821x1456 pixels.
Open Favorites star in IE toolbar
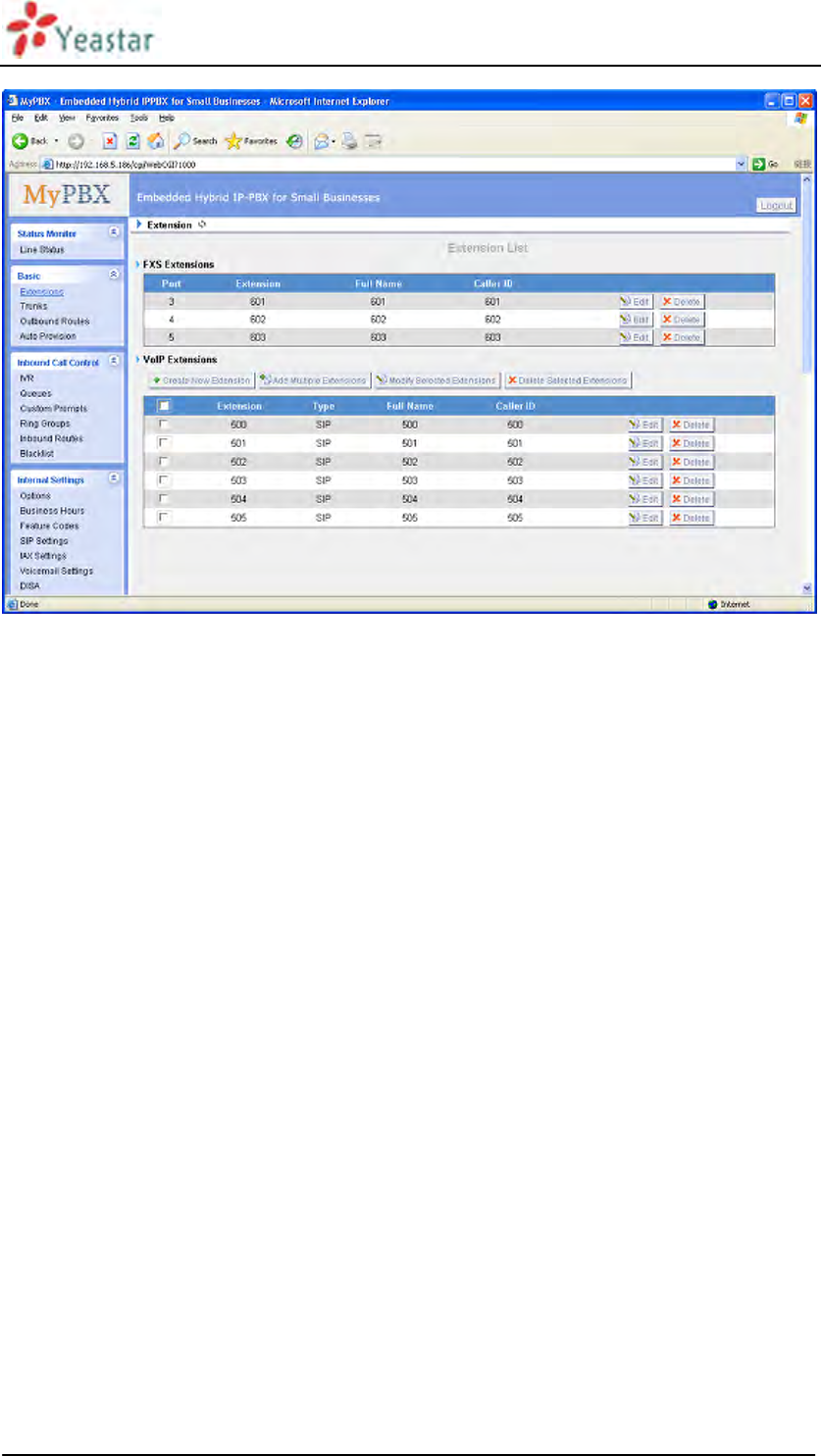[x=233, y=141]
